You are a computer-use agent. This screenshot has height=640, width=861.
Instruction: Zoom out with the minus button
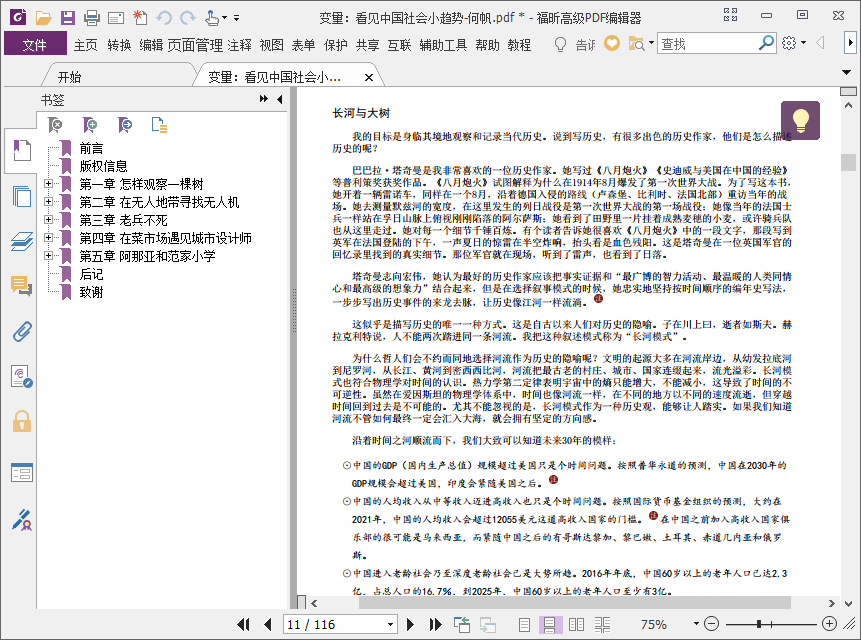click(711, 624)
